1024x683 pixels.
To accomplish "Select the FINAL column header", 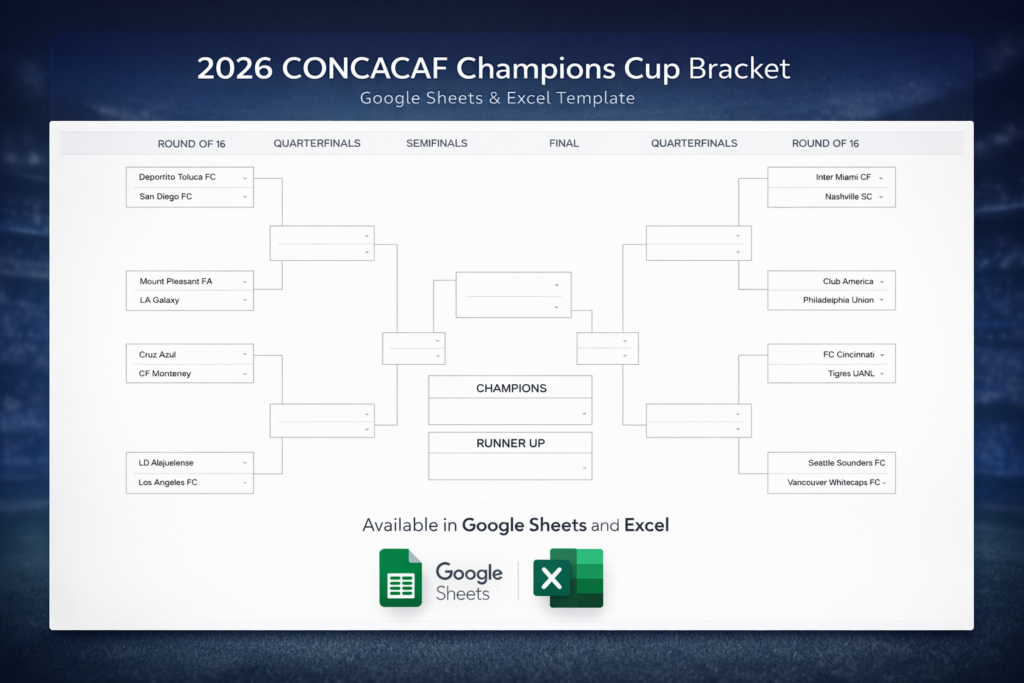I will pyautogui.click(x=564, y=143).
